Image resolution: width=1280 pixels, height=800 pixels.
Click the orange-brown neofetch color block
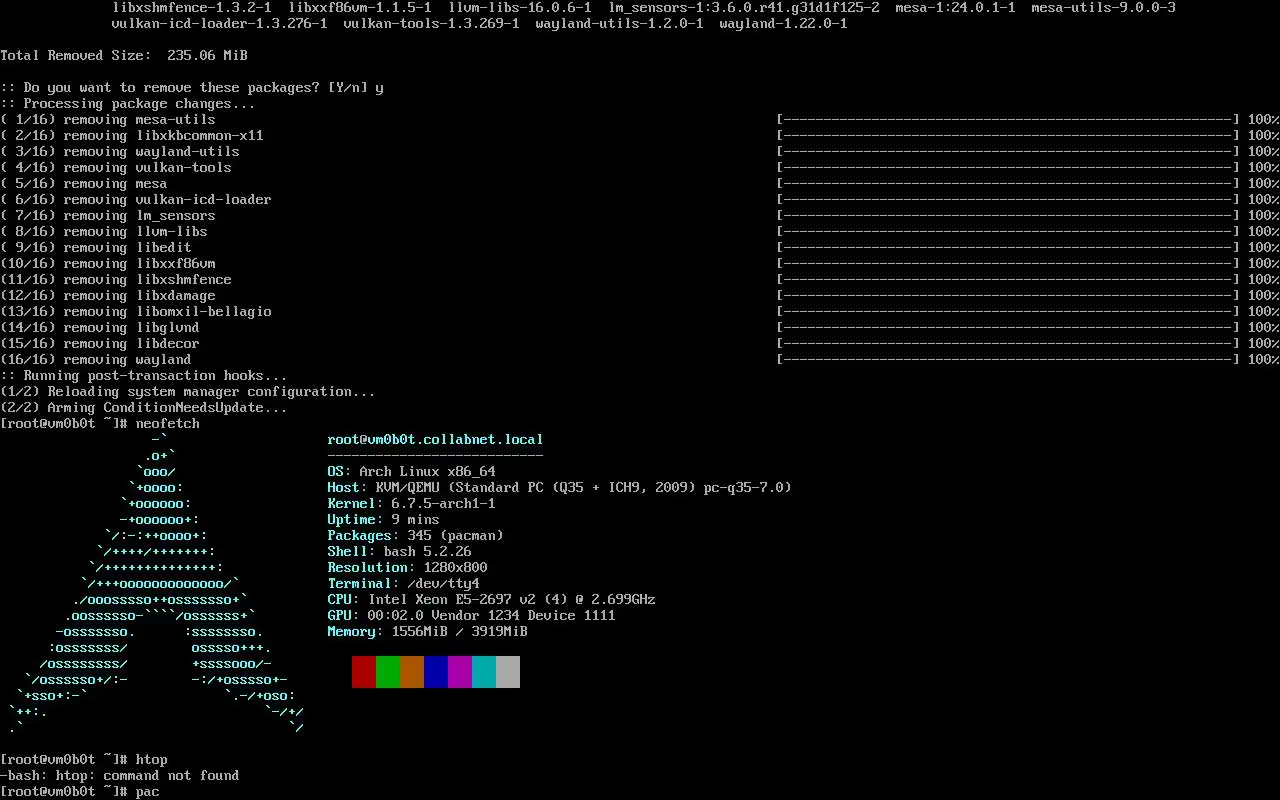coord(412,672)
